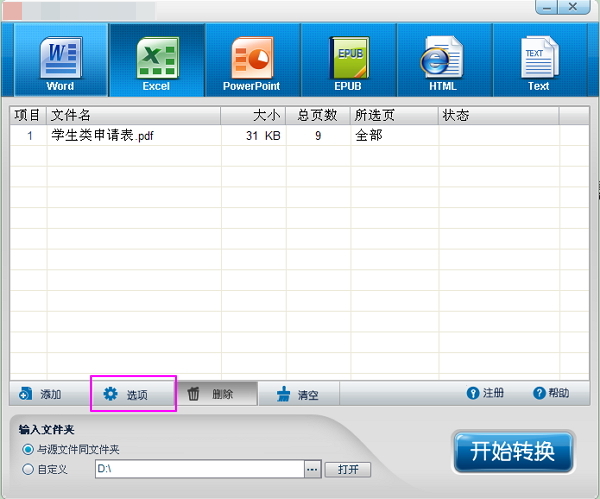Open the 注册 registration dialog
600x499 pixels.
click(485, 393)
